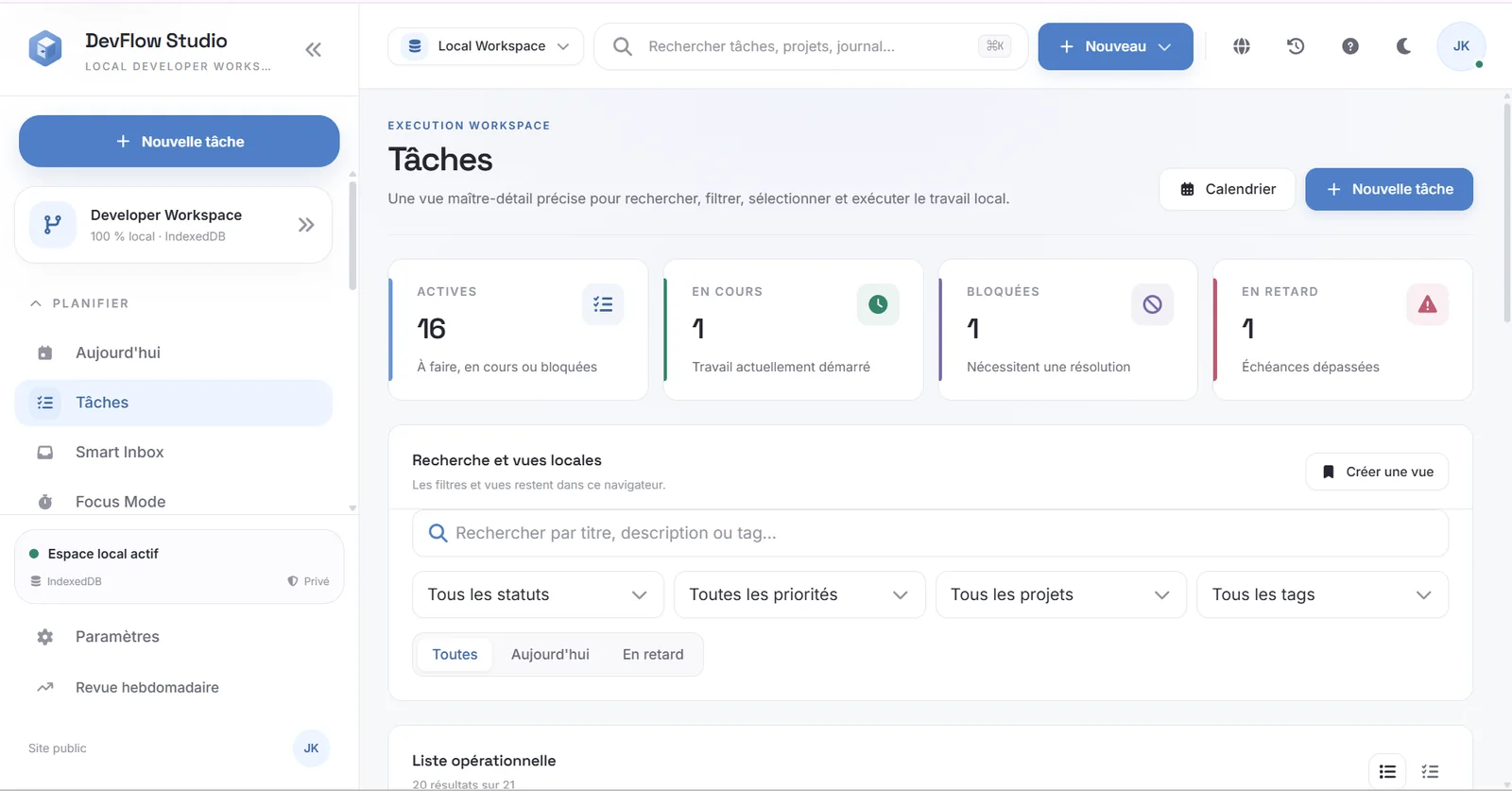
Task: Click the Developer Workspace branch icon
Action: click(53, 225)
